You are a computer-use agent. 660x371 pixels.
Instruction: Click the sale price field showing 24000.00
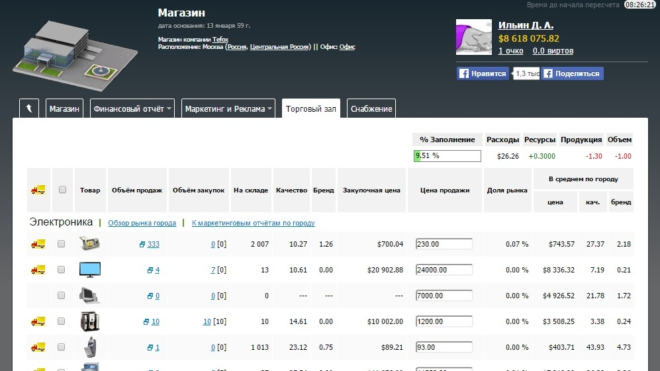pyautogui.click(x=444, y=270)
